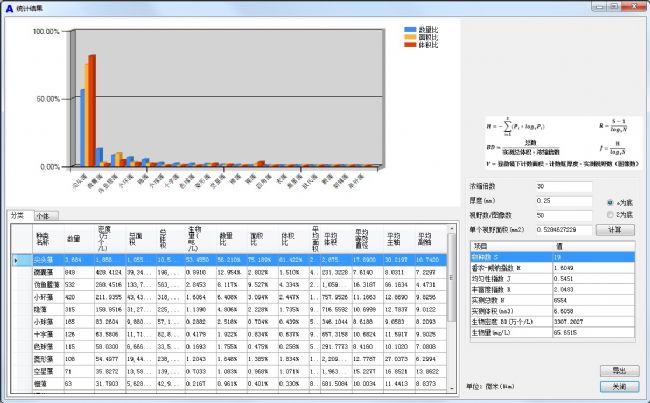650x403 pixels.
Task: Click the 体积比 red legend swatch
Action: 409,44
